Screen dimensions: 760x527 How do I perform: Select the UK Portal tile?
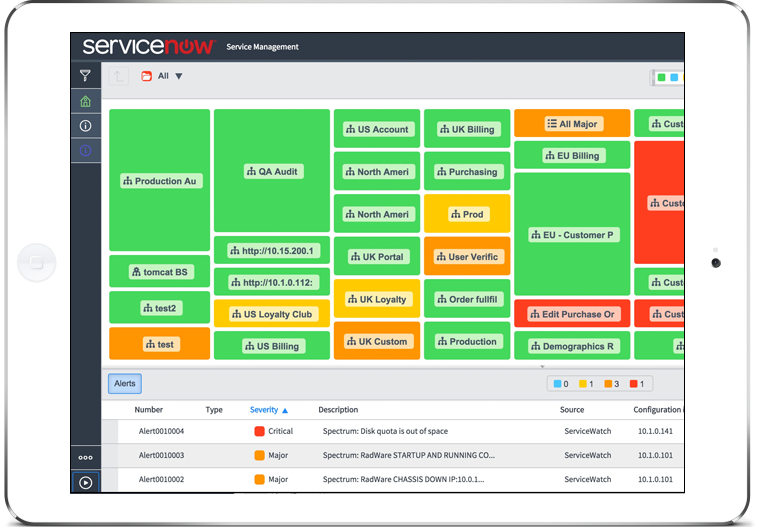(377, 256)
